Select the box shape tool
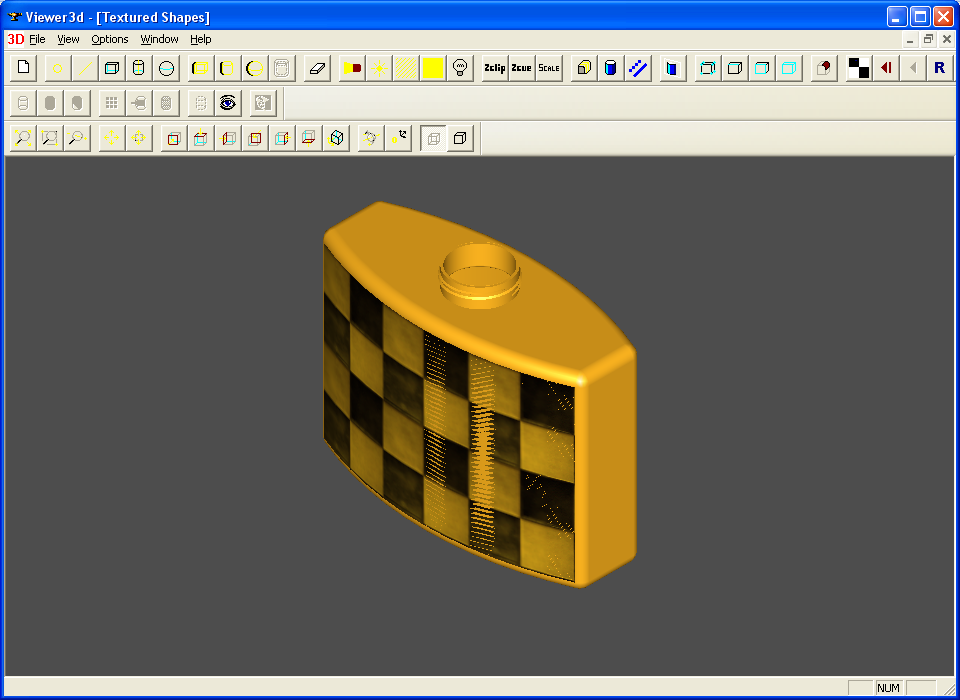 pos(112,68)
